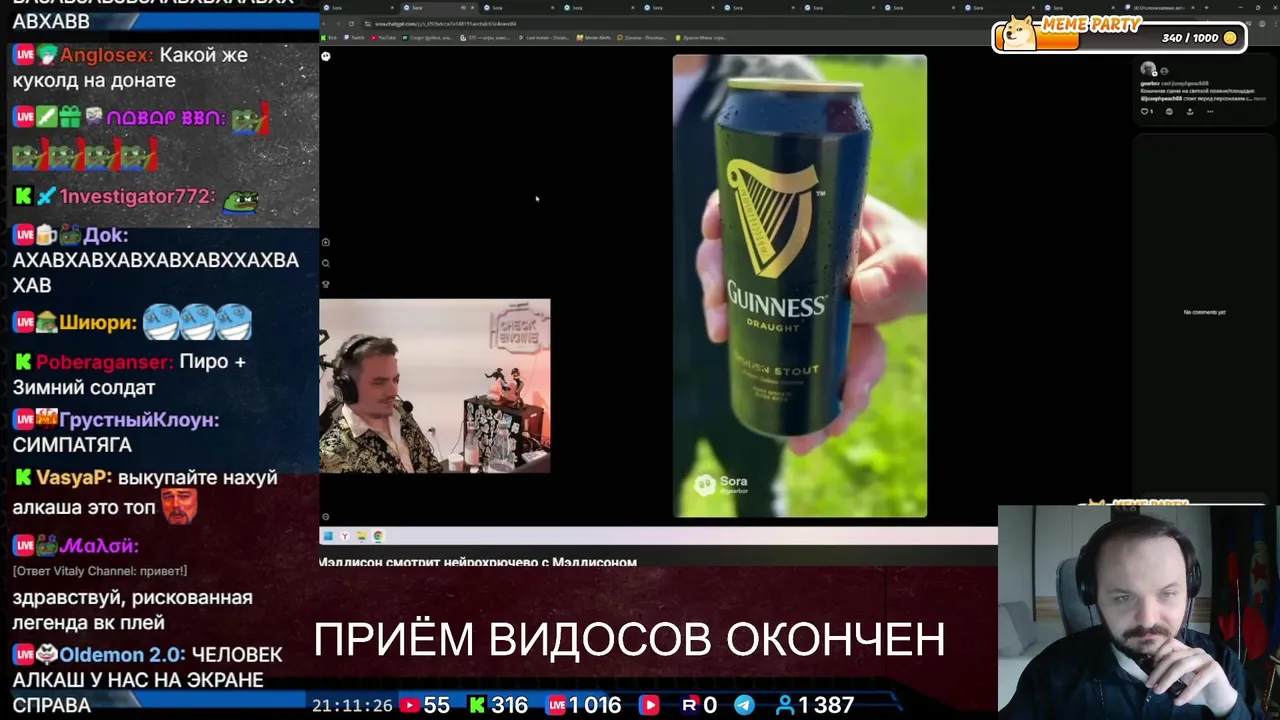
Task: Click the Telegram icon in stats bar
Action: [x=744, y=705]
